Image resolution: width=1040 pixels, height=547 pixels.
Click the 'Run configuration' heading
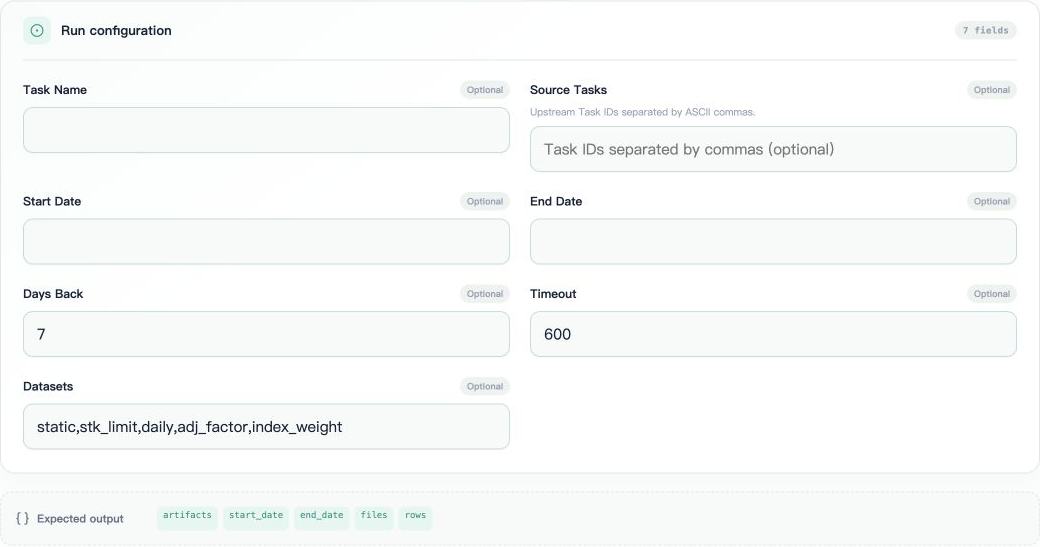(x=116, y=30)
